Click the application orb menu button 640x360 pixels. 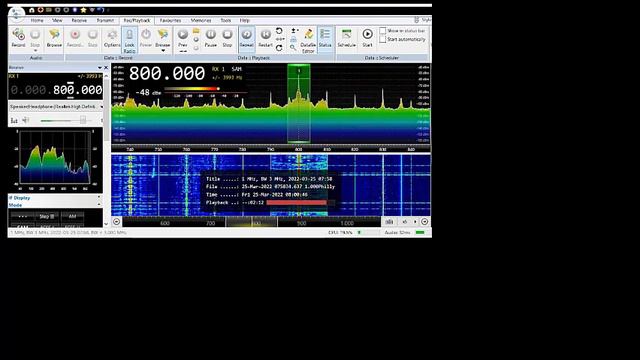coord(16,14)
